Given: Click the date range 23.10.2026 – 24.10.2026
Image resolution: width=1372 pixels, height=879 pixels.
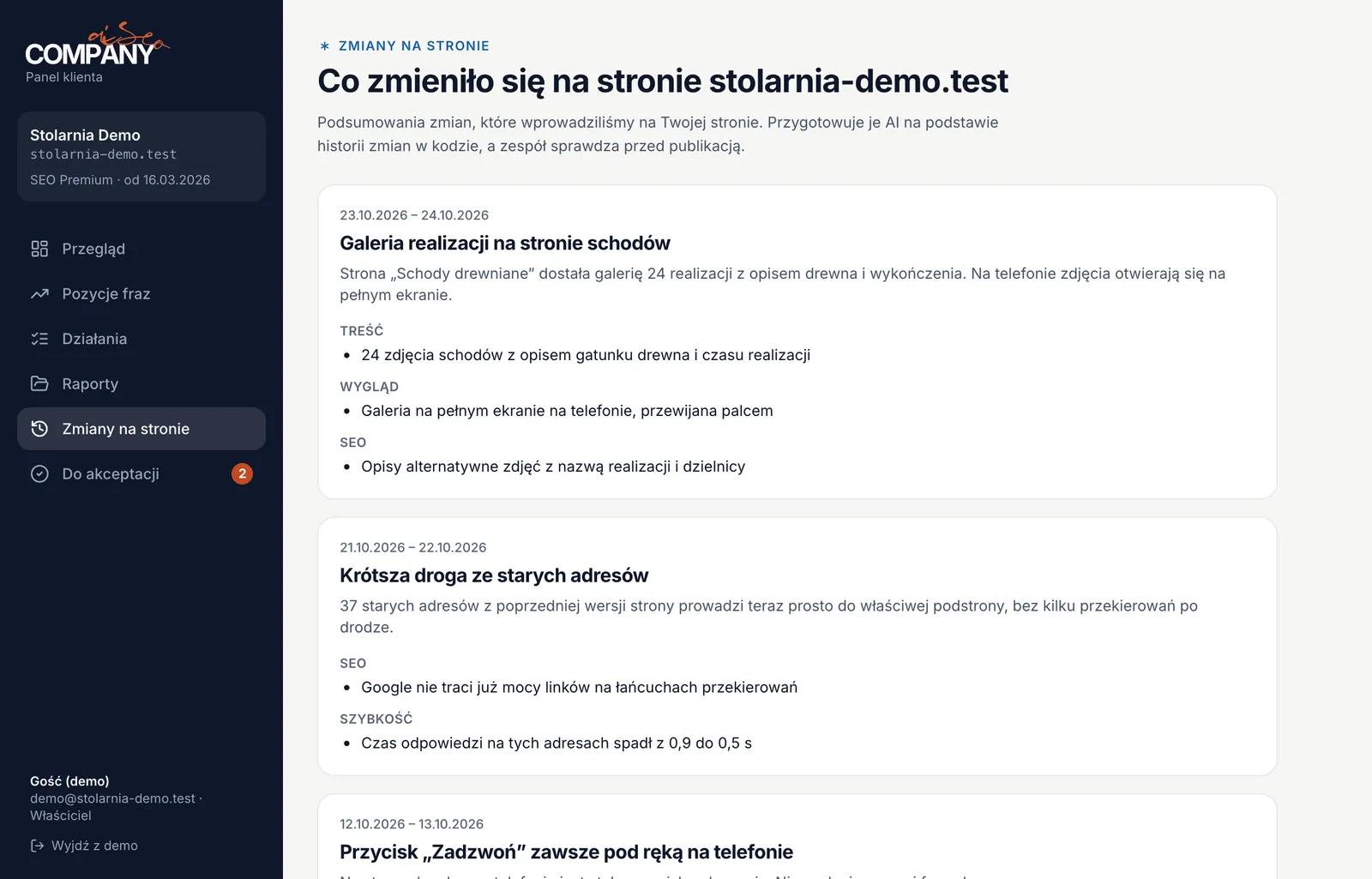Looking at the screenshot, I should (414, 215).
